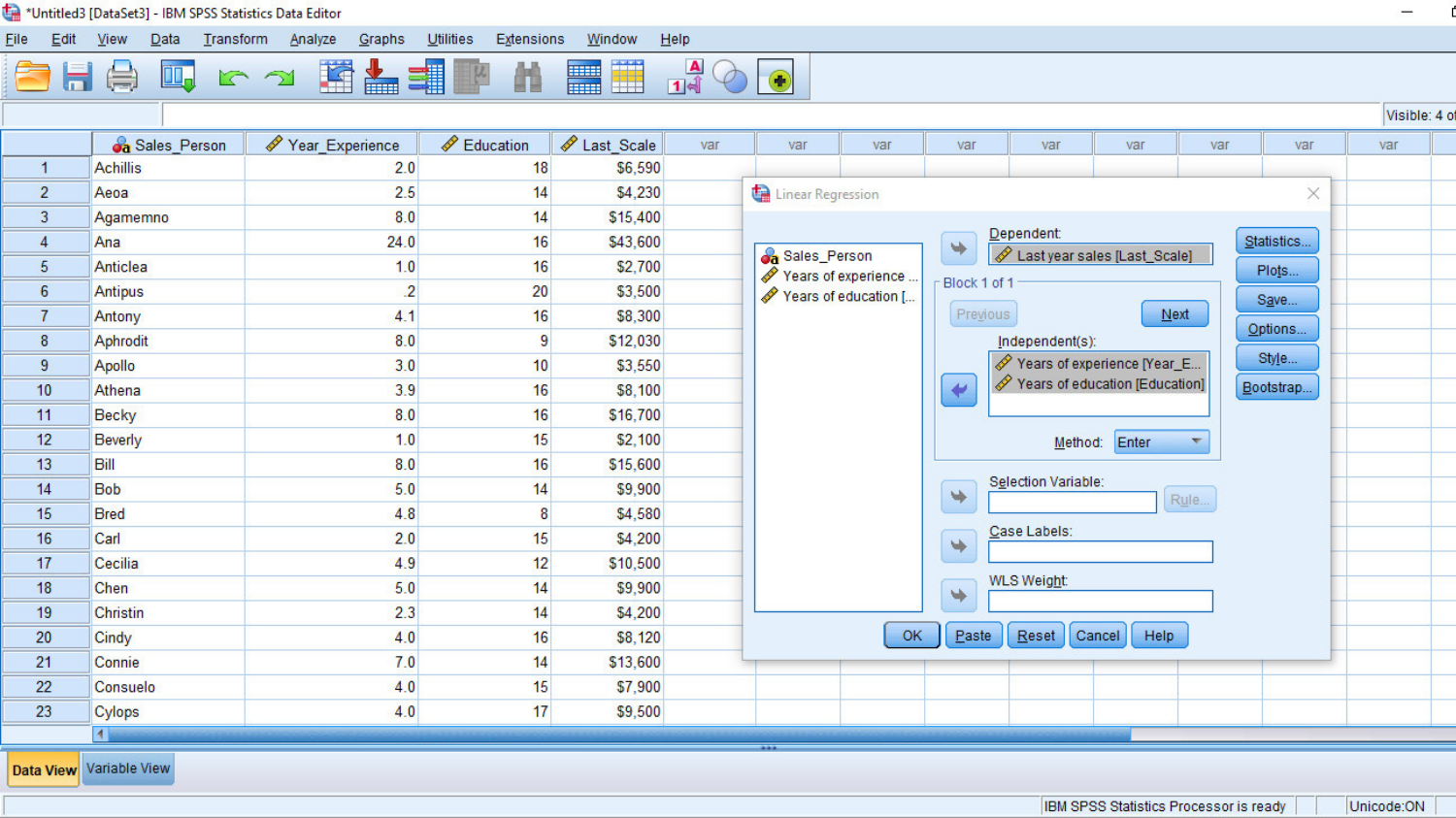Click the Case Labels input field
1456x818 pixels.
click(1101, 551)
